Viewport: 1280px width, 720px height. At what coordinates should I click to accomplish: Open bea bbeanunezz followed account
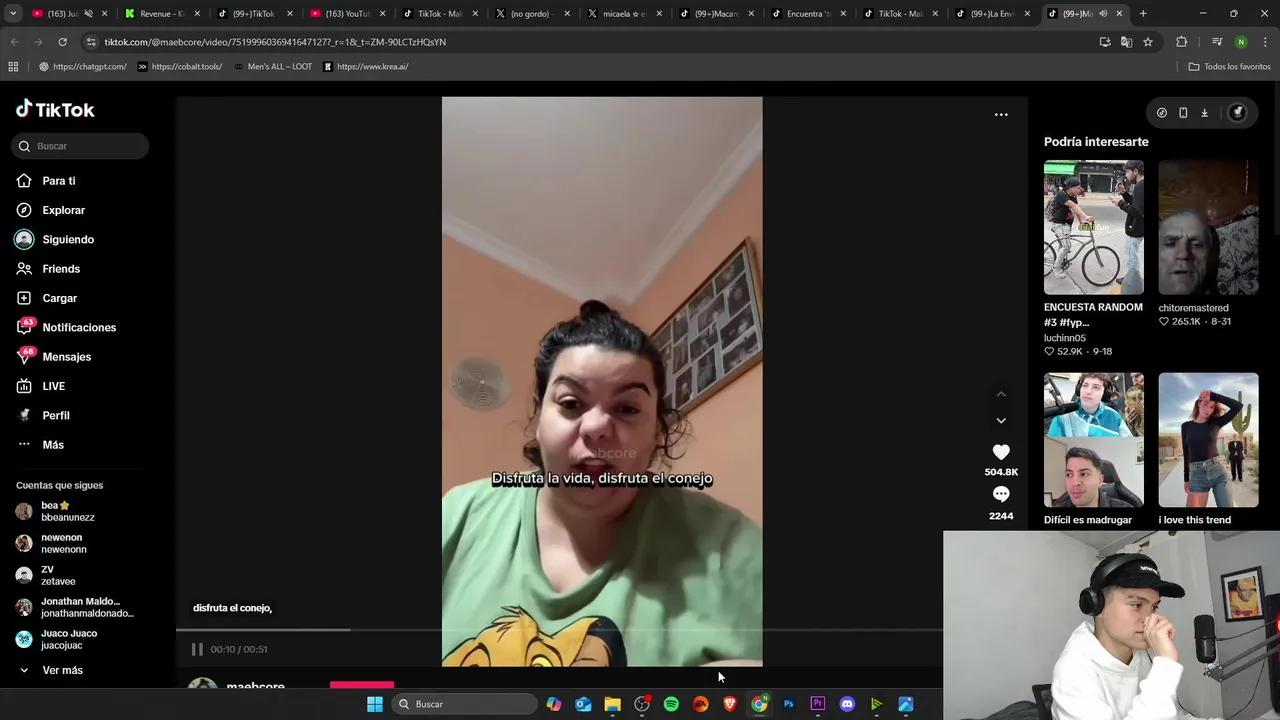point(68,511)
